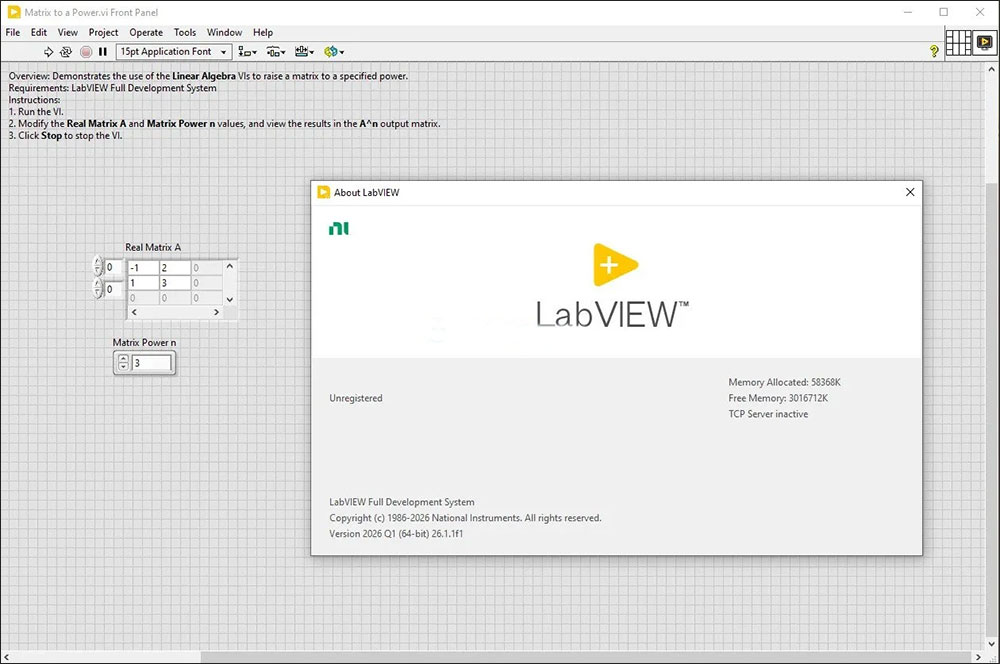
Task: Click the 'Matrix Power n' label
Action: 144,343
